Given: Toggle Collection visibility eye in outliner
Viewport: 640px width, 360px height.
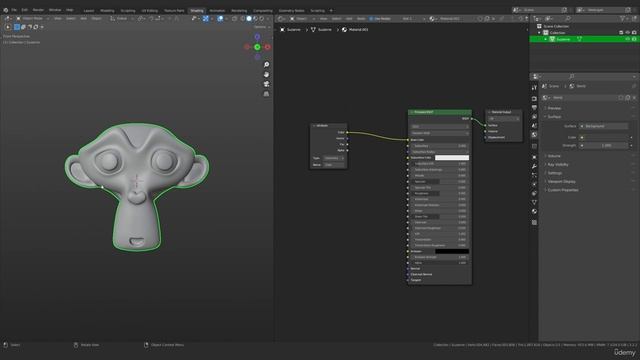Looking at the screenshot, I should pos(628,33).
